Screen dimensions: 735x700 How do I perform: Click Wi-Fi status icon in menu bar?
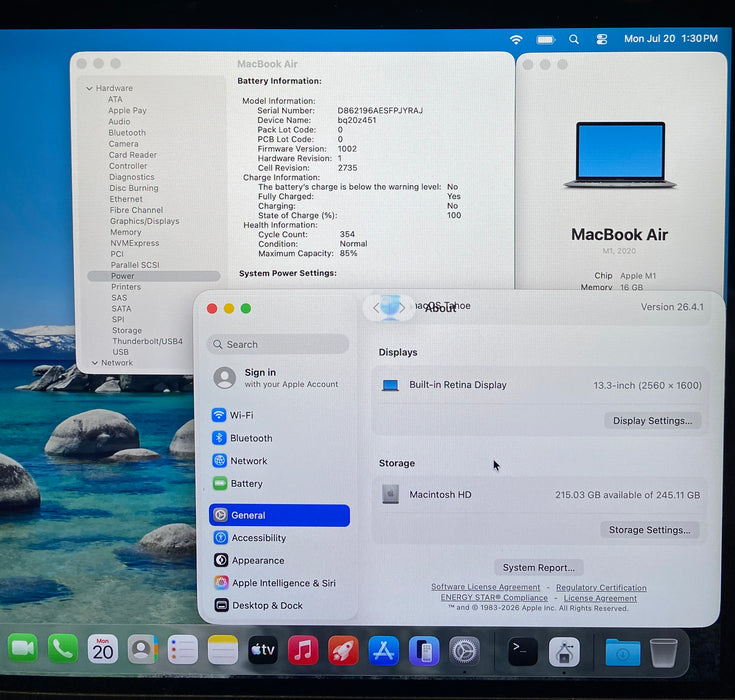pyautogui.click(x=516, y=39)
